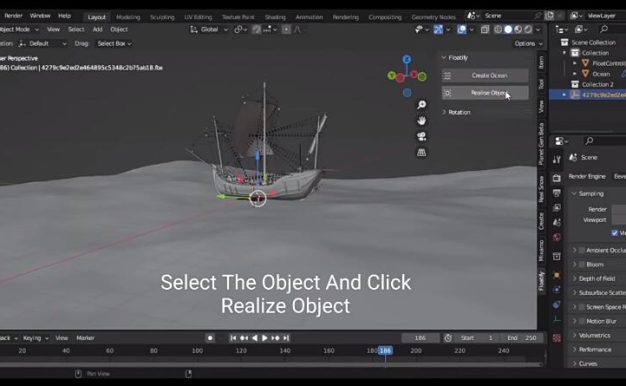Select solid viewport shading icon
The height and width of the screenshot is (386, 626).
click(508, 29)
